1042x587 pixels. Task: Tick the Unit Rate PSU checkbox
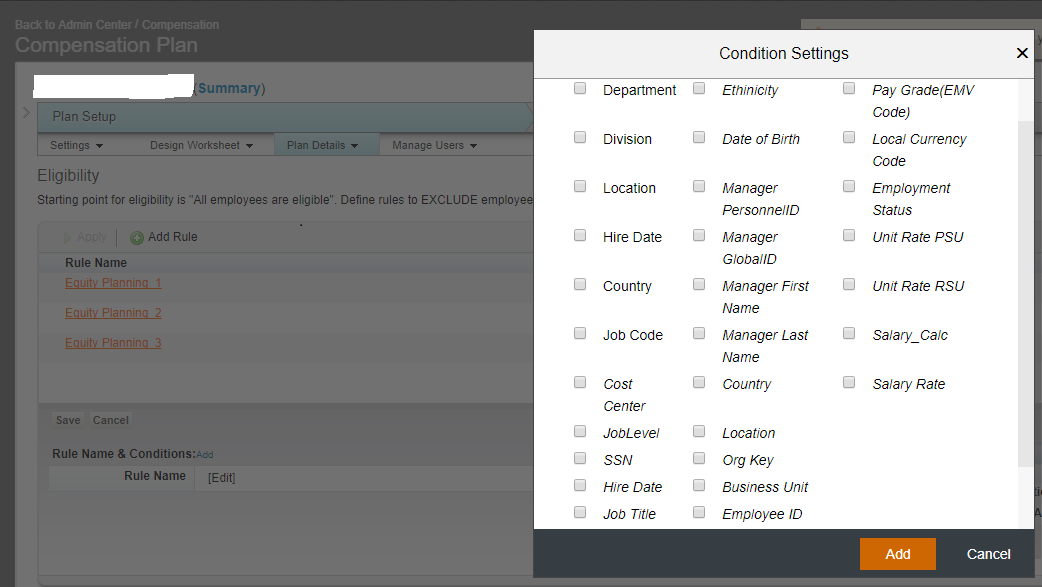(x=849, y=235)
